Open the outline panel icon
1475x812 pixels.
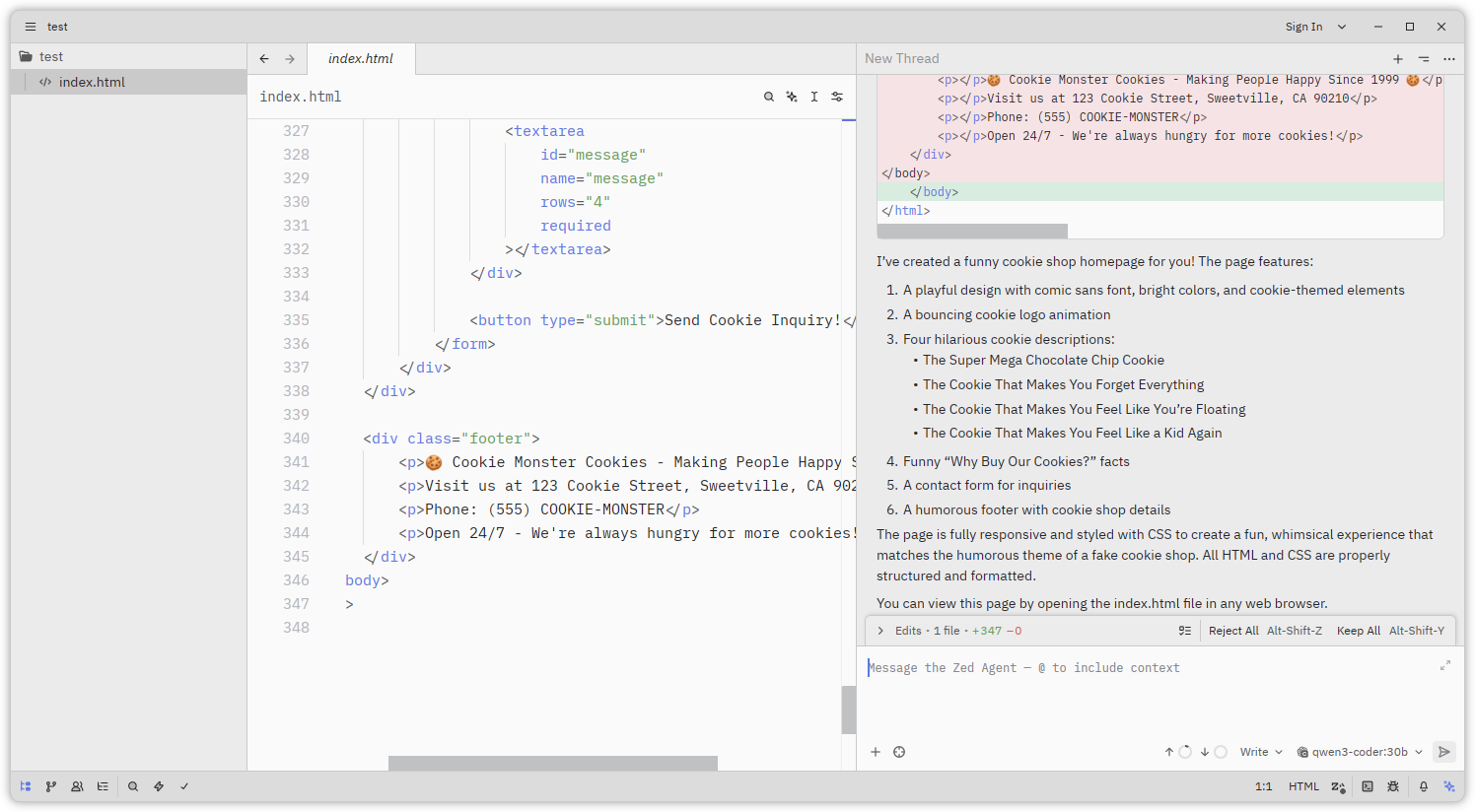pos(103,786)
